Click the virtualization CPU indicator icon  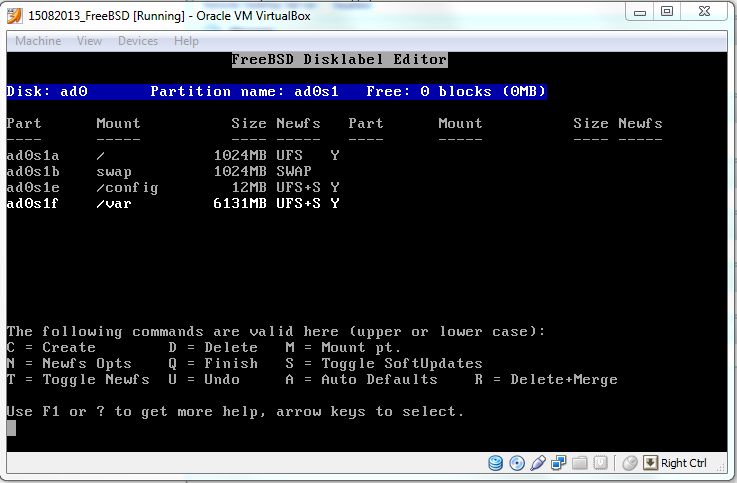pyautogui.click(x=600, y=463)
